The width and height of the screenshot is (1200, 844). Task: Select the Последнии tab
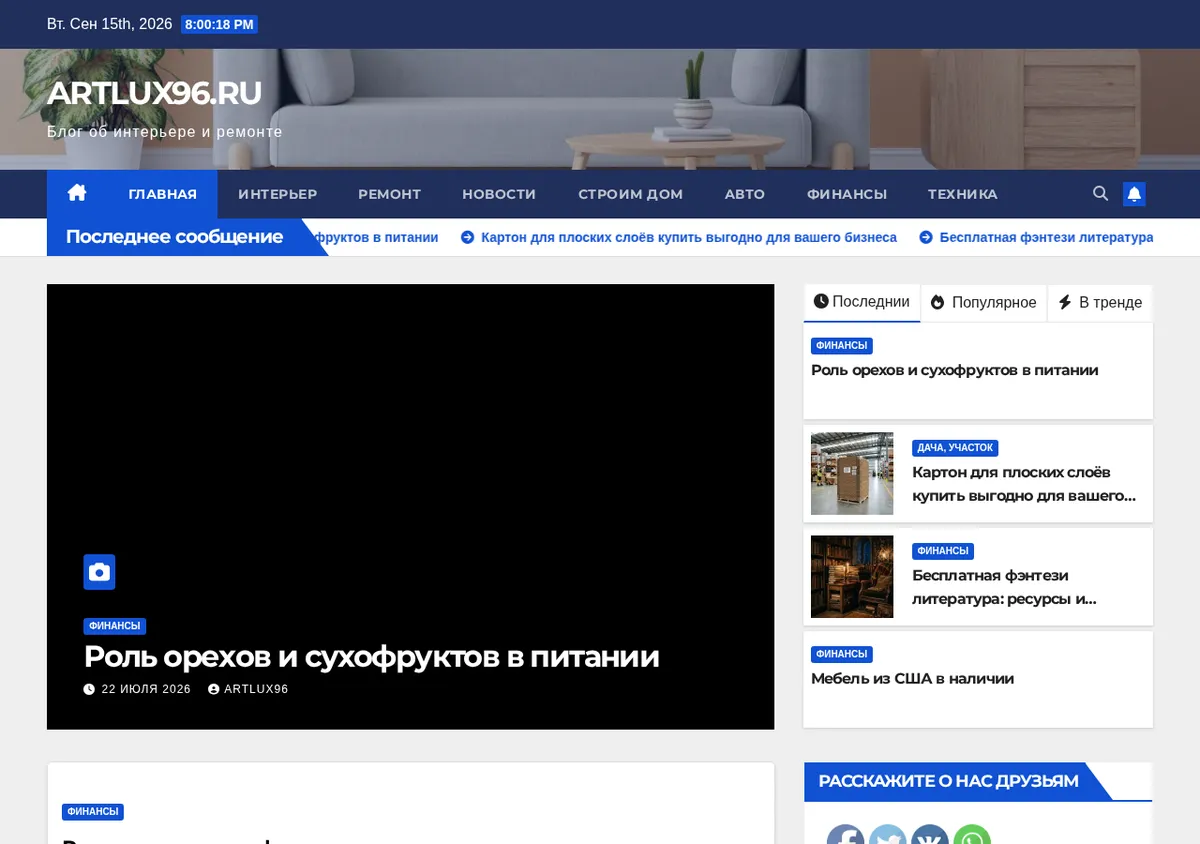(862, 302)
